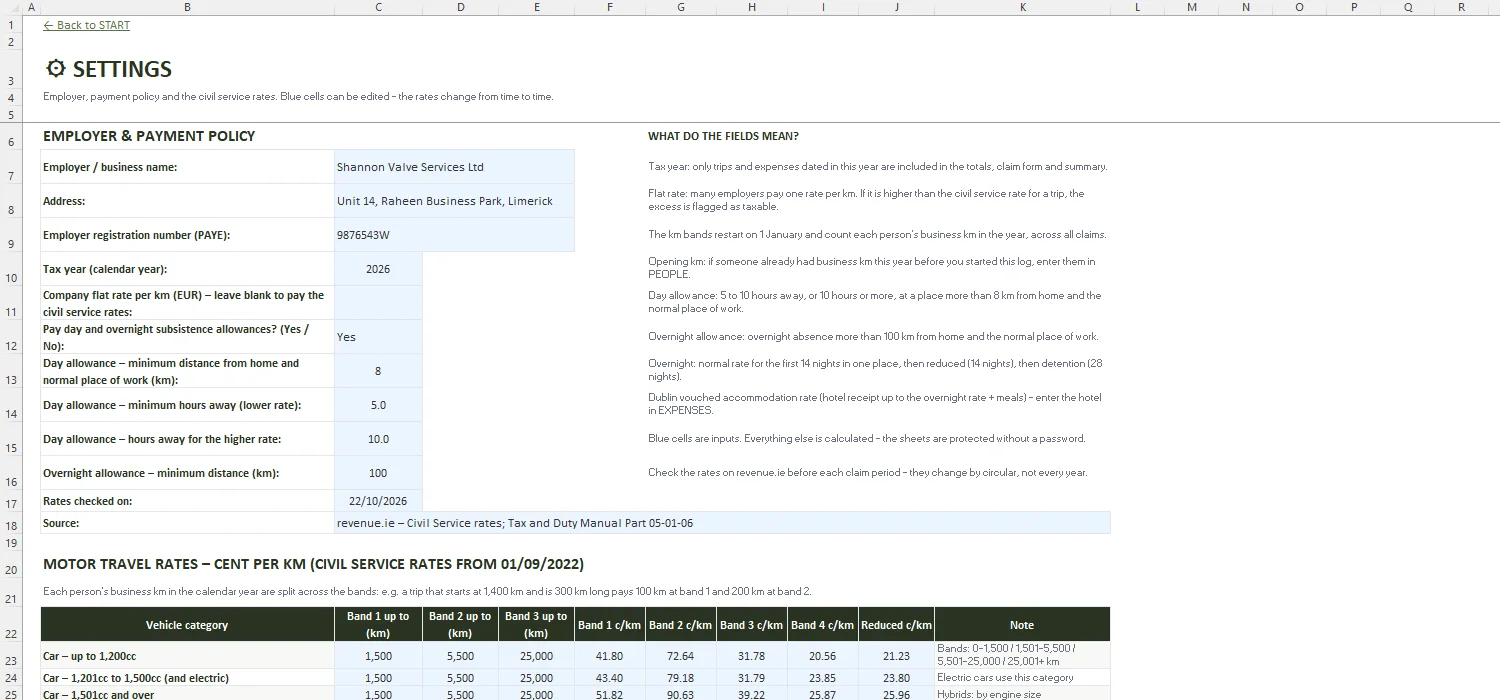Screen dimensions: 1500x700
Task: Click the Band 2 up to (km) header
Action: tap(460, 625)
